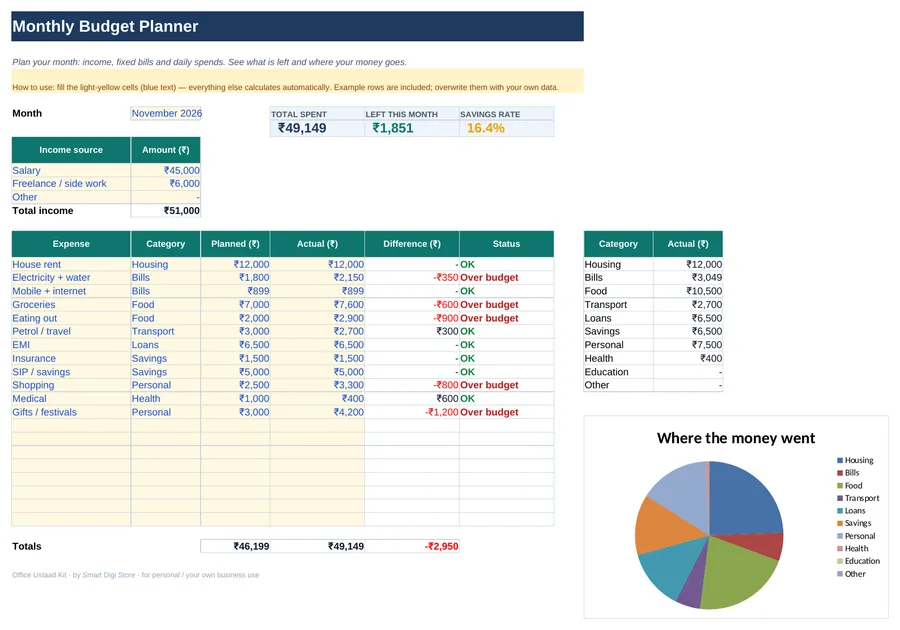Click planned ₹1,800 in Electricity row

click(x=235, y=278)
